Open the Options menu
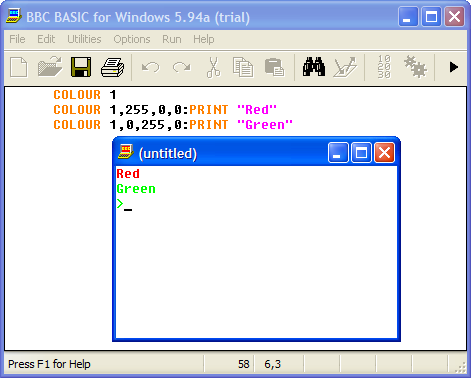 [132, 39]
